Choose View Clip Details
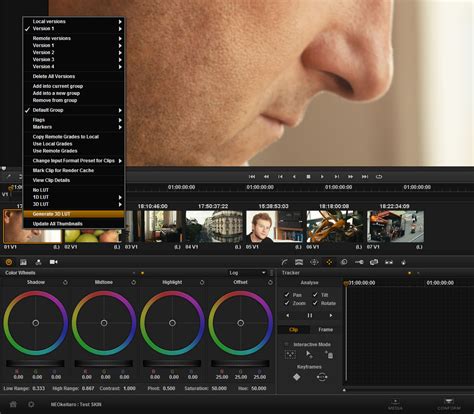474x414 pixels. click(x=74, y=180)
